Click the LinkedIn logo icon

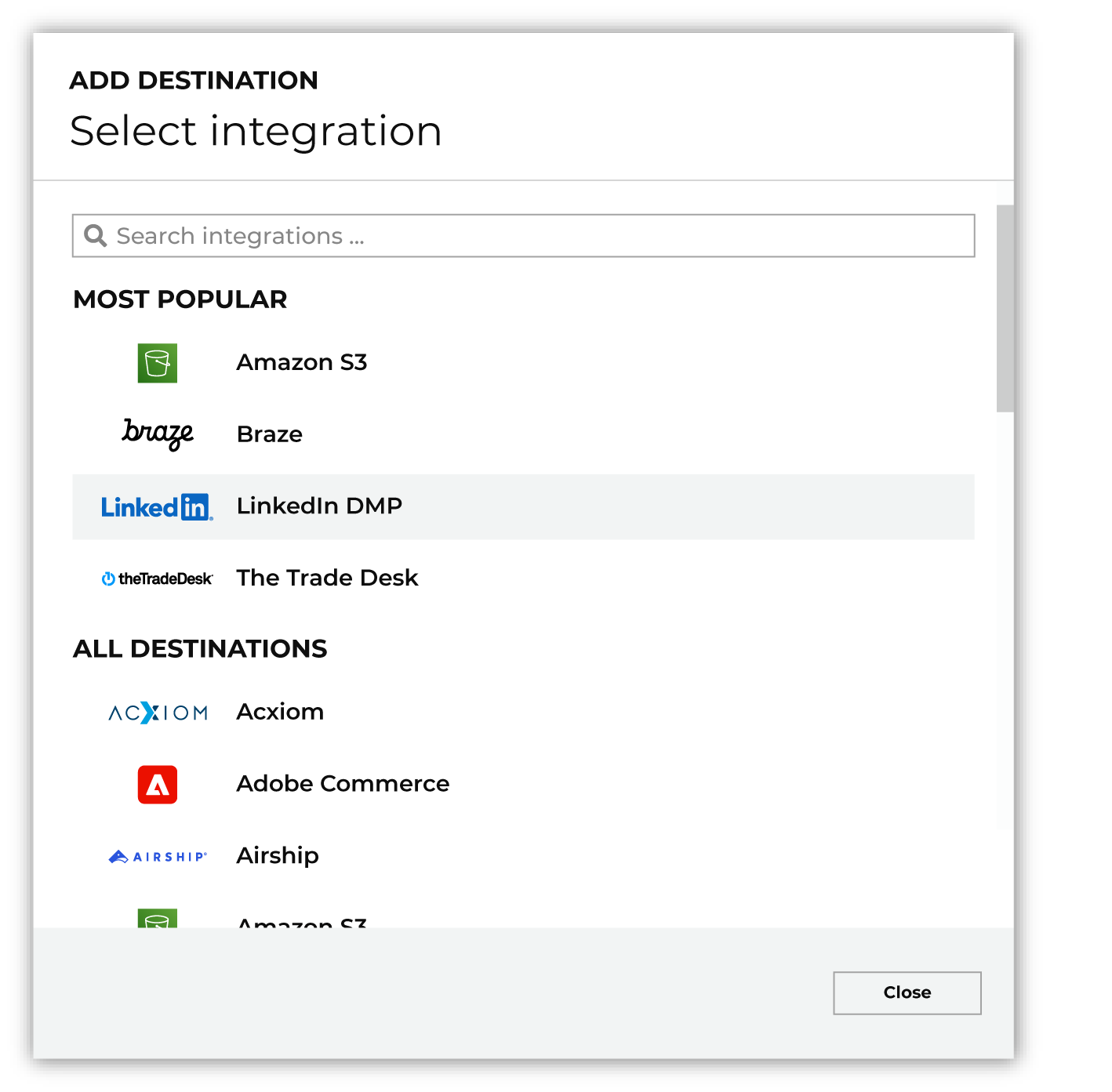157,507
